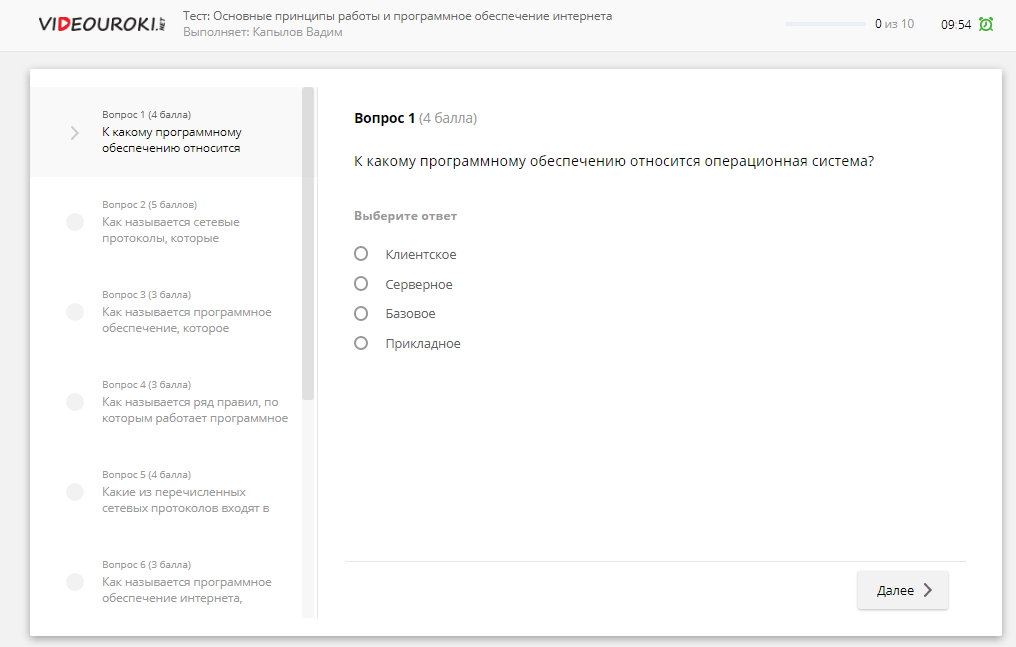Click the Выполняет: Капылов Вадим text

point(262,32)
